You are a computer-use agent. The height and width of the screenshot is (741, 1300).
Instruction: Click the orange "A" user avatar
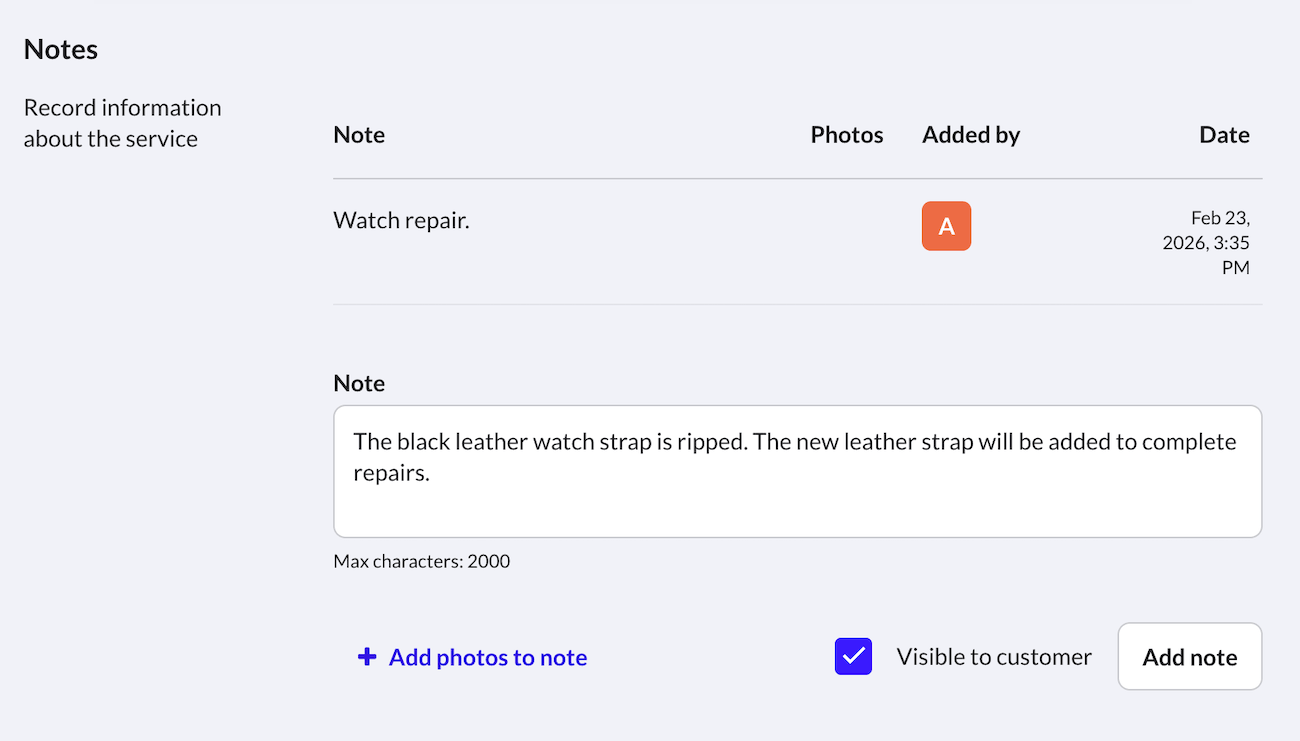coord(946,226)
